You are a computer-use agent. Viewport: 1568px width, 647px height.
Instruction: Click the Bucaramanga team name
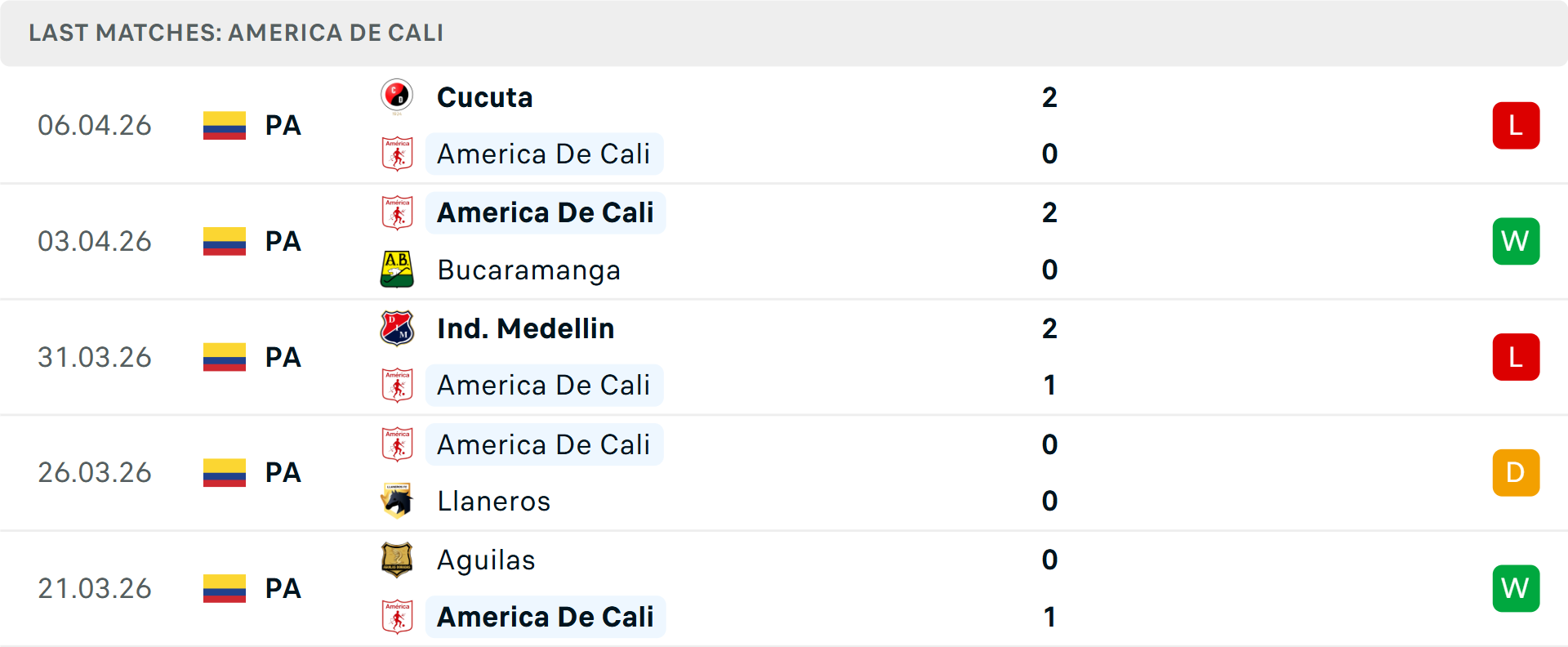tap(528, 270)
